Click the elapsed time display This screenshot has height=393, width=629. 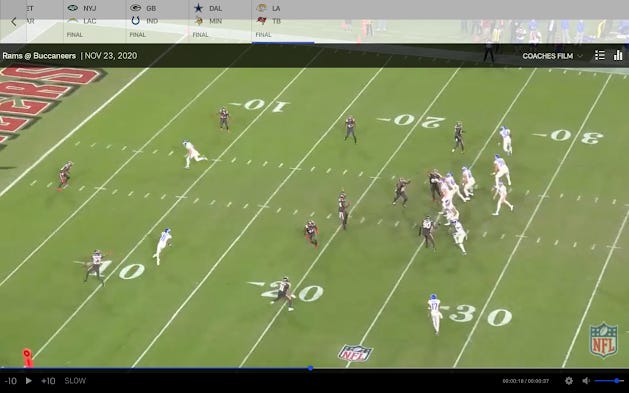point(513,381)
